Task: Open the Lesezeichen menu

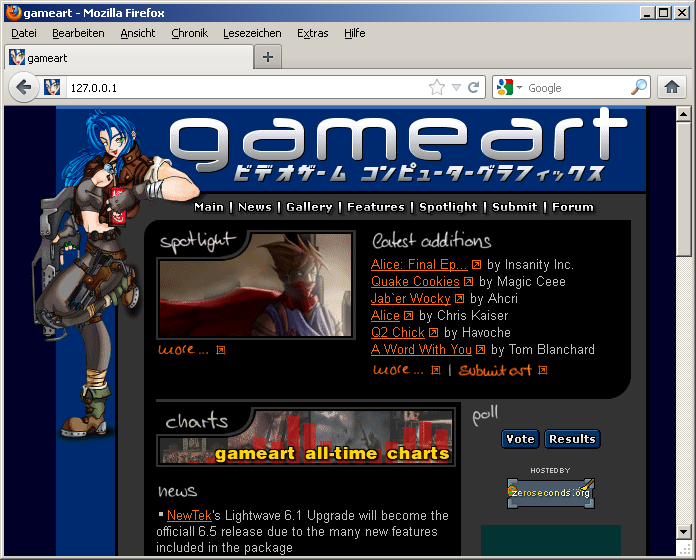Action: tap(252, 33)
